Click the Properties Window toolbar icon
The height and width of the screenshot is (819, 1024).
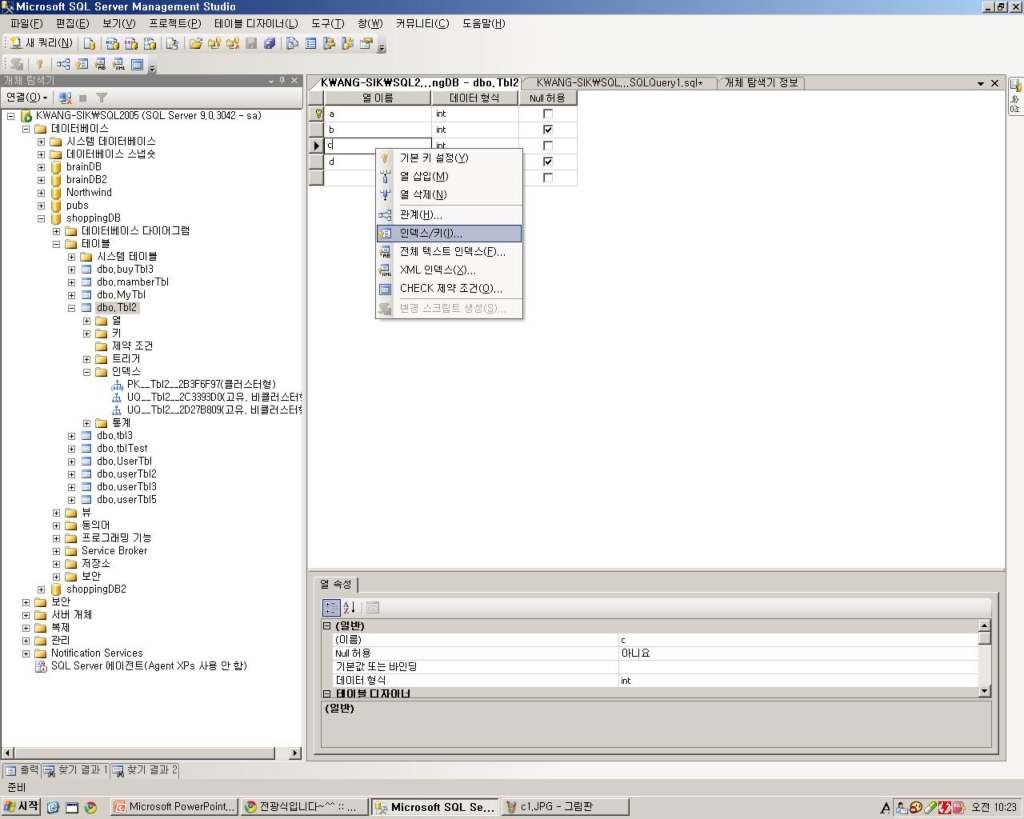pos(366,44)
